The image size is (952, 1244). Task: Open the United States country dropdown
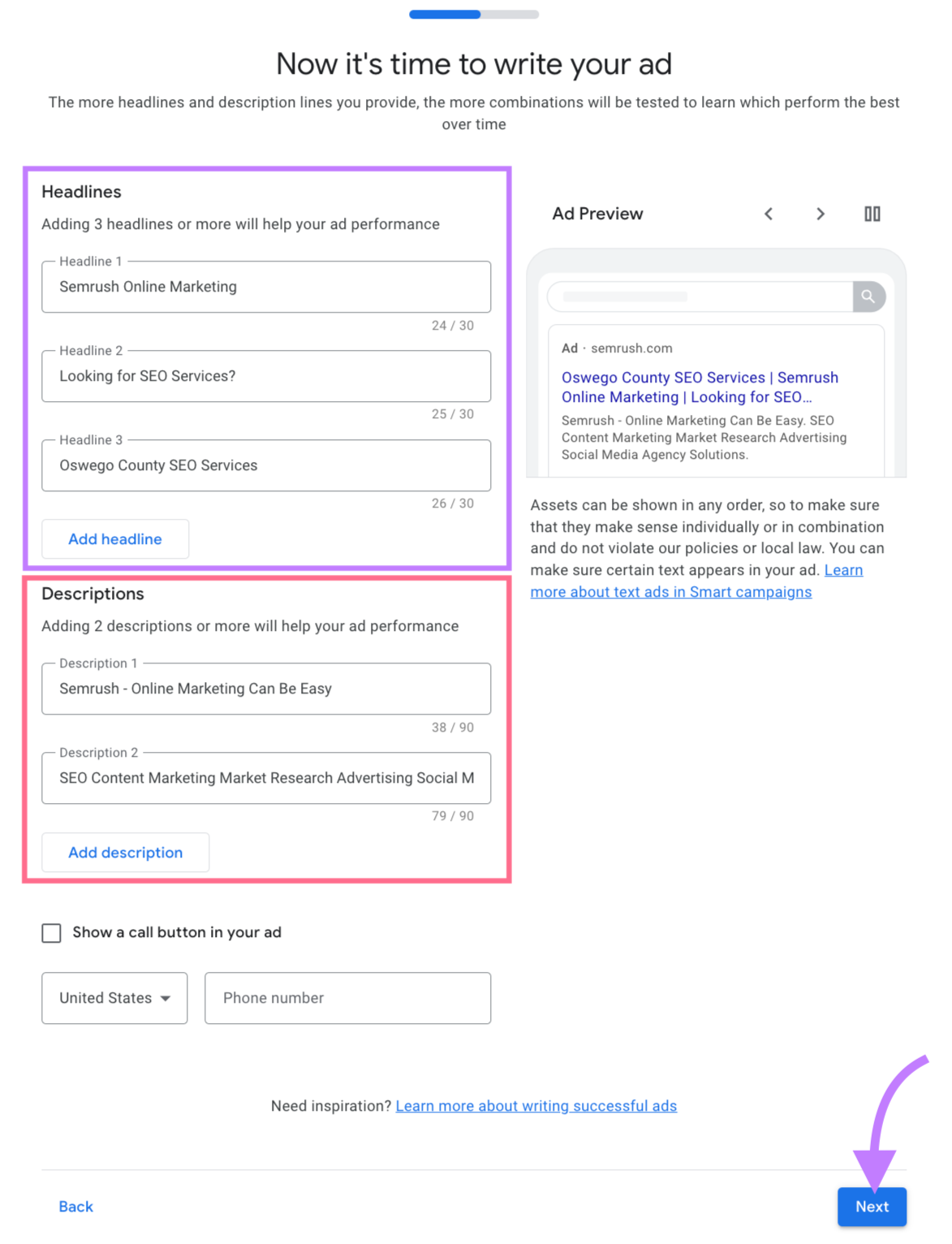[x=114, y=998]
